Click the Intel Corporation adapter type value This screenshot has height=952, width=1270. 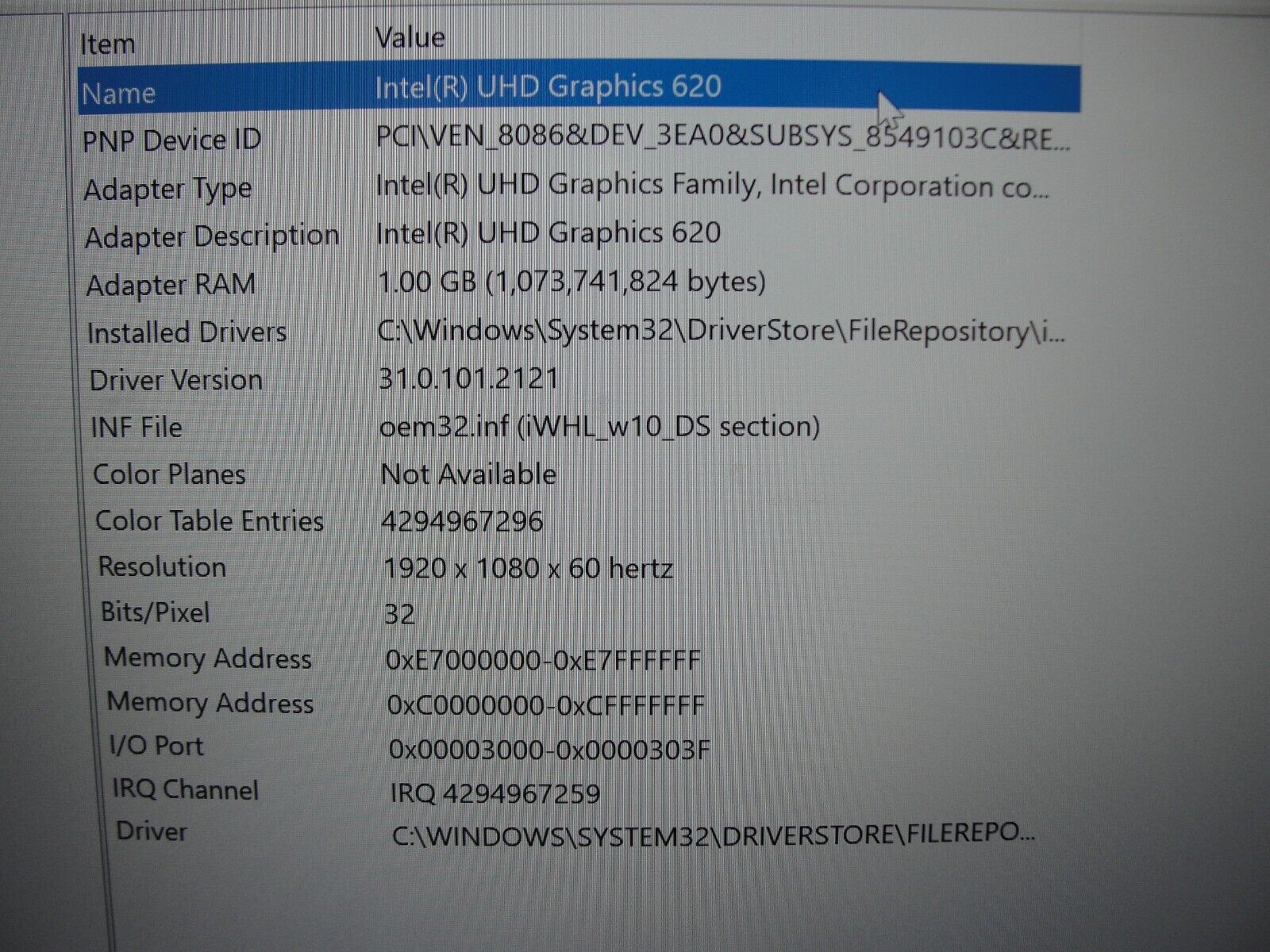713,186
